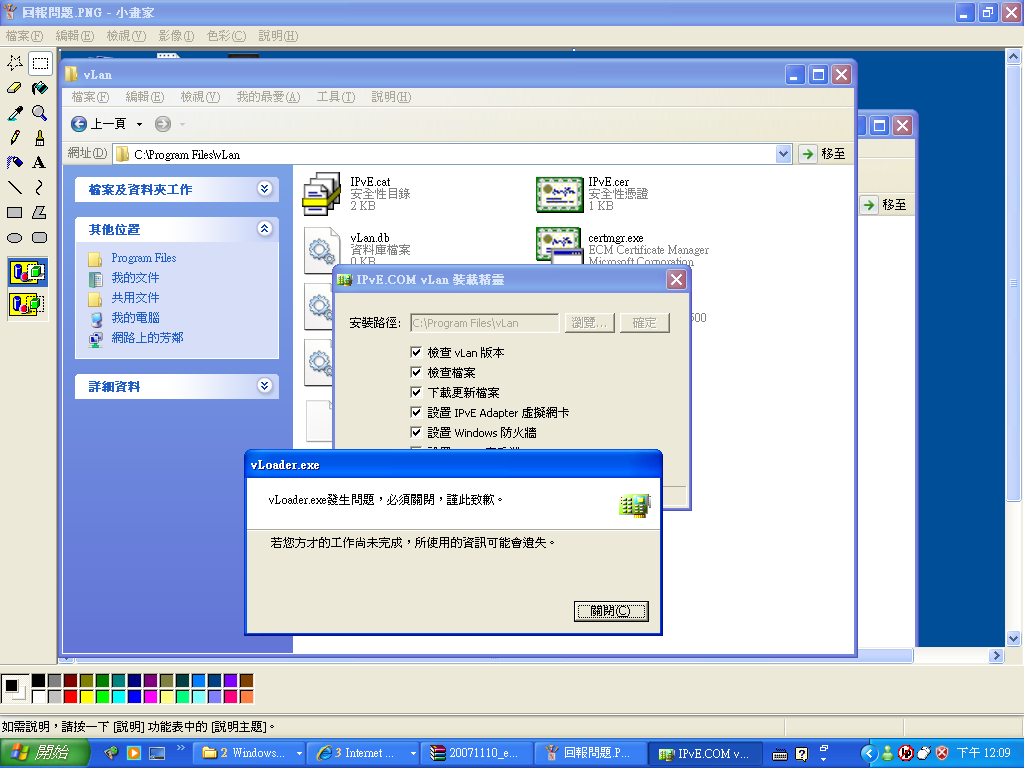Pick the Rectangle shape tool
This screenshot has width=1024, height=768.
15,212
